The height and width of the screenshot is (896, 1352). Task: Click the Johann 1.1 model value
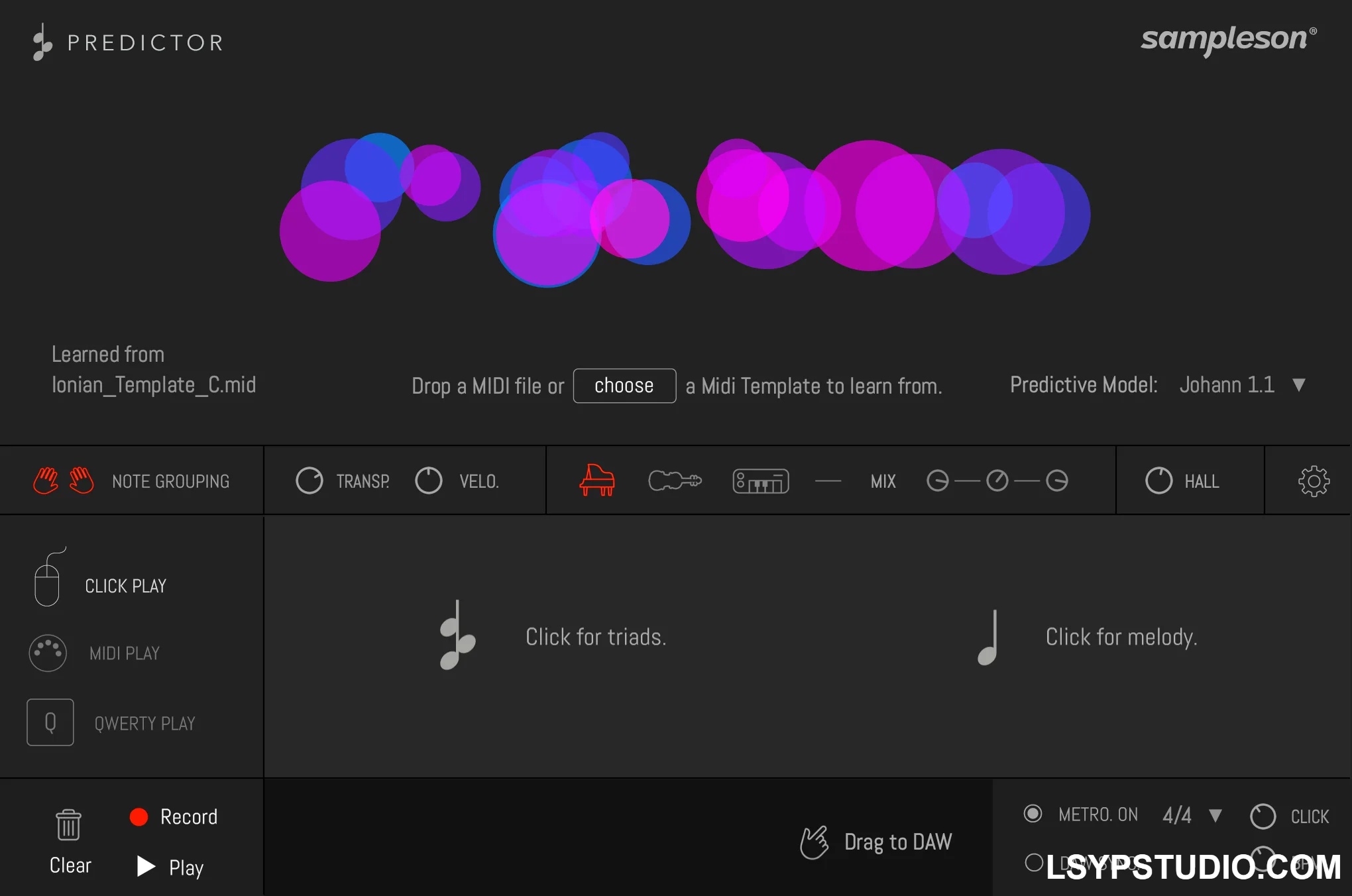click(1227, 385)
